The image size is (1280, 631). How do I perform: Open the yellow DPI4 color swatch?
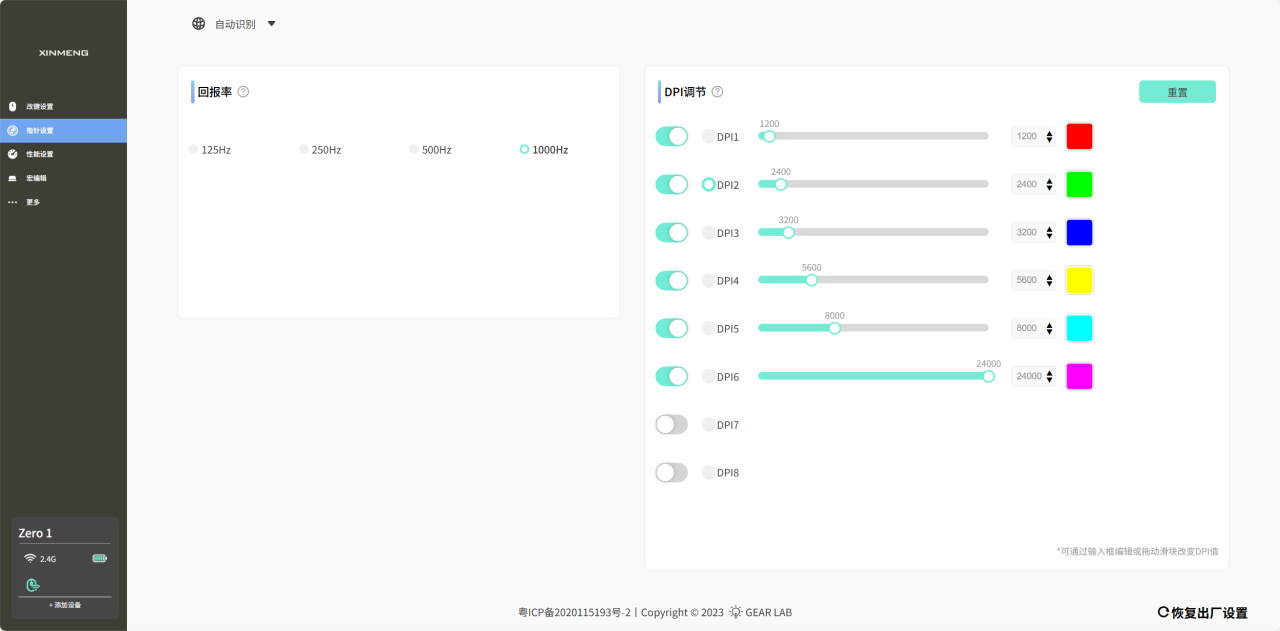(x=1079, y=281)
